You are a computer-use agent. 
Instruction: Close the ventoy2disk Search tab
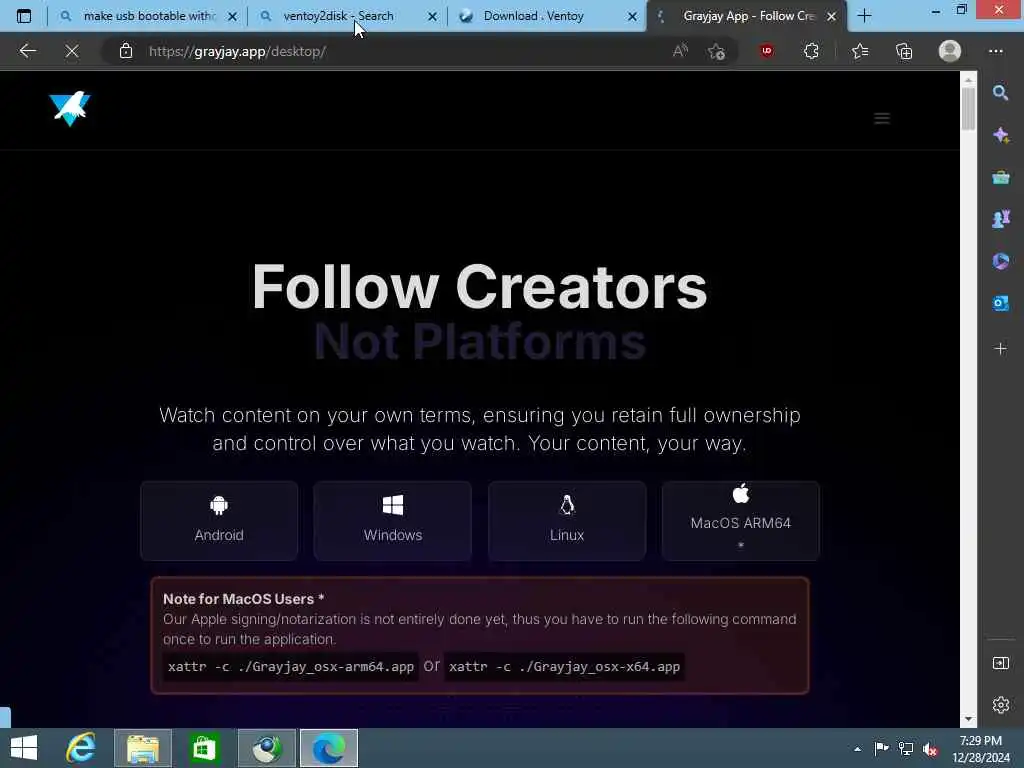click(x=432, y=16)
